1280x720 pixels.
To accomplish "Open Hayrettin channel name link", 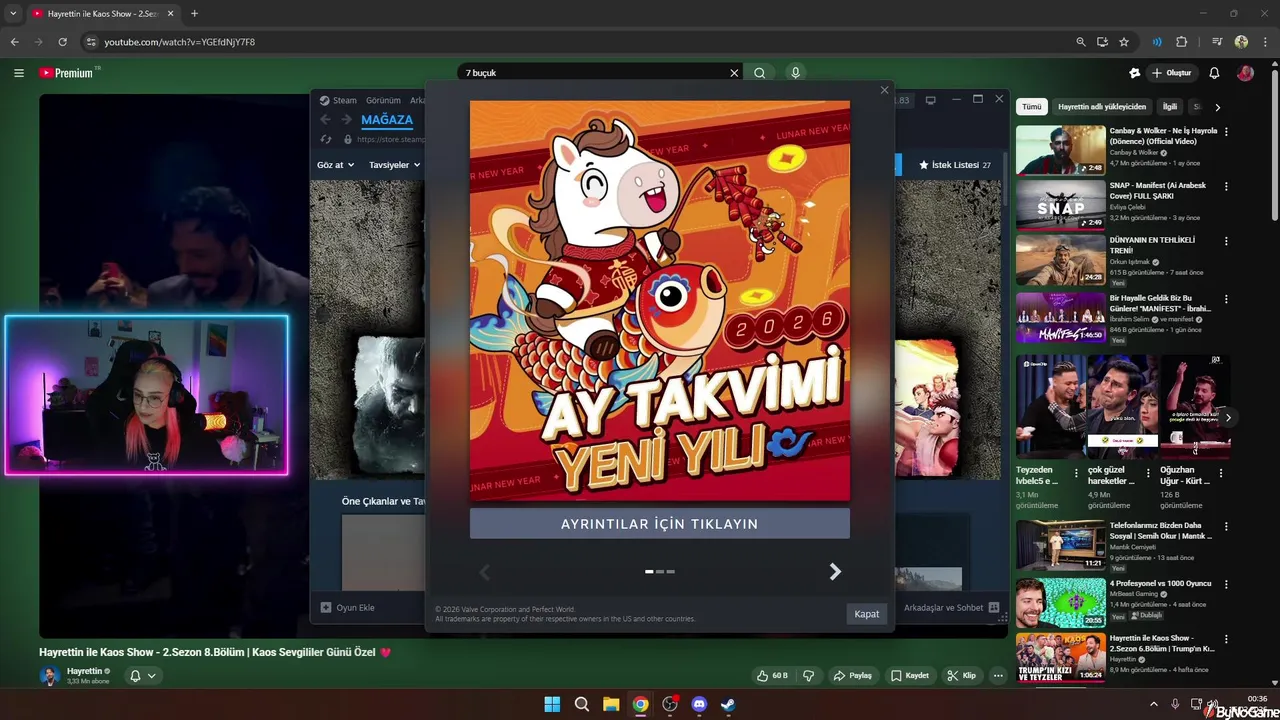I will pos(84,671).
